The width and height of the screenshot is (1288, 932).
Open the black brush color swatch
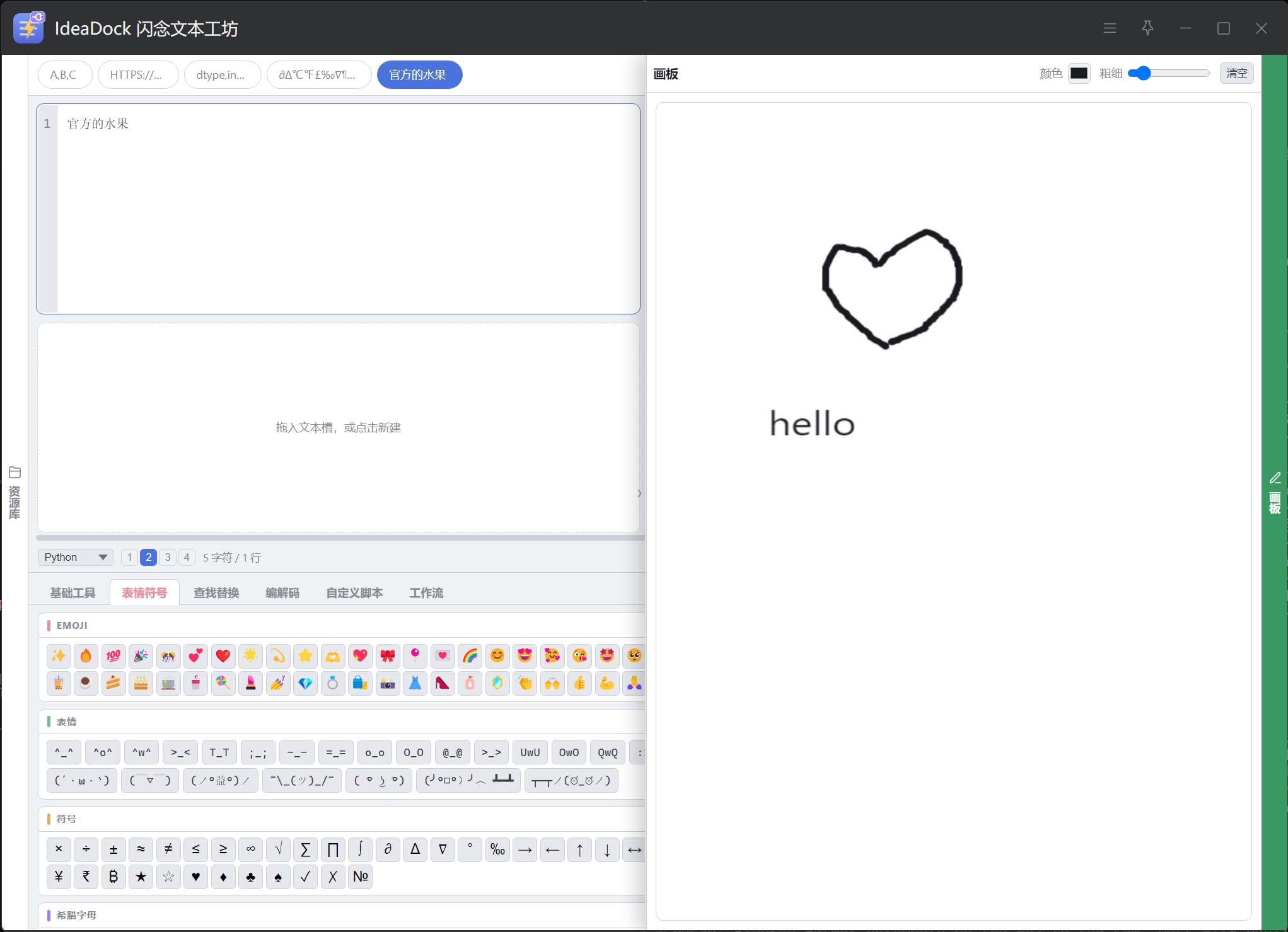[x=1079, y=73]
